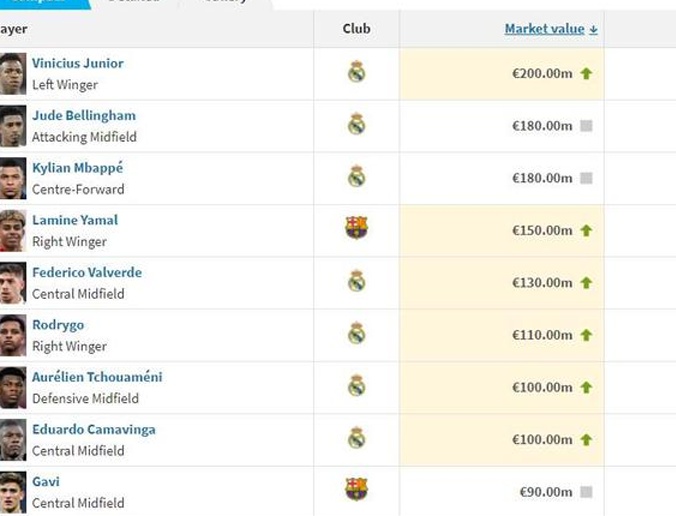Click Real Madrid crest in Eduardo Camavinga row
Viewport: 676px width, 516px height.
357,438
